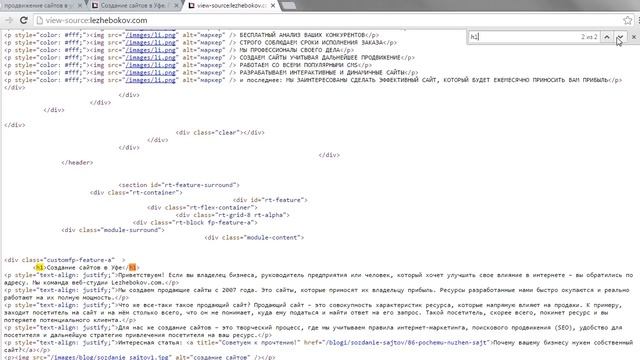
Task: Click div class 'clear' line
Action: [220, 133]
